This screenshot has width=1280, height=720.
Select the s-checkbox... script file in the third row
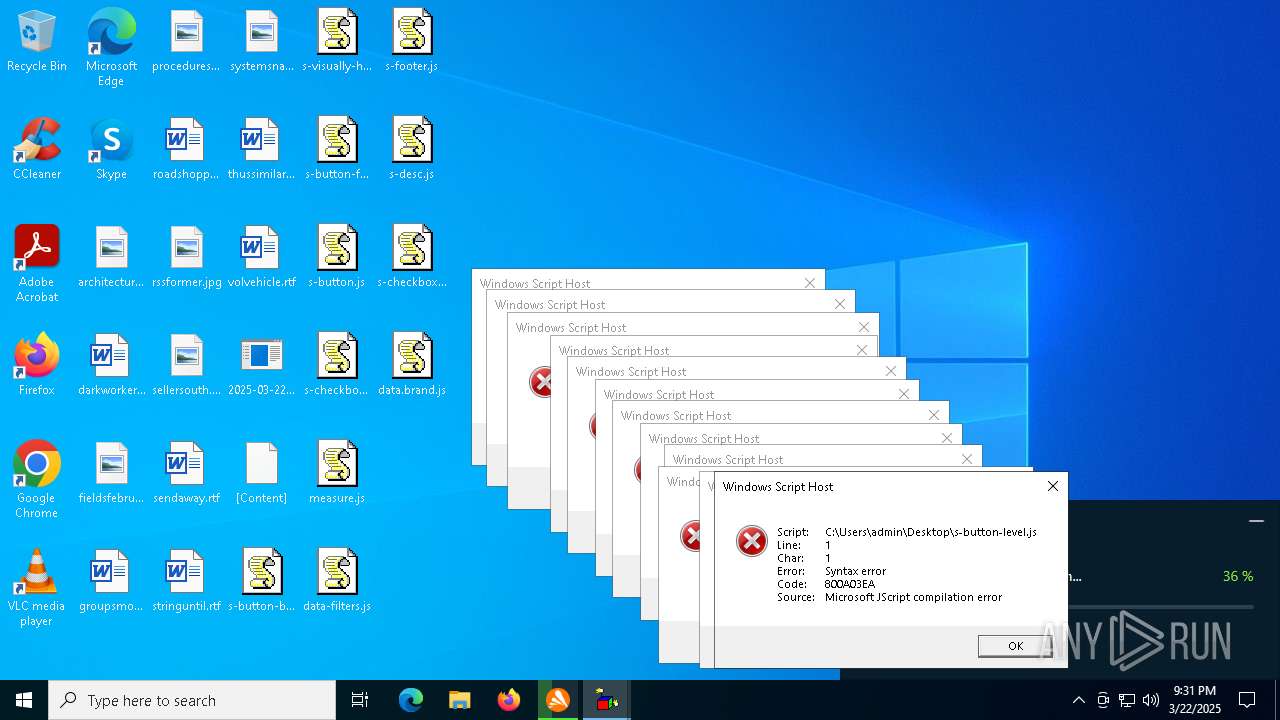(x=412, y=258)
